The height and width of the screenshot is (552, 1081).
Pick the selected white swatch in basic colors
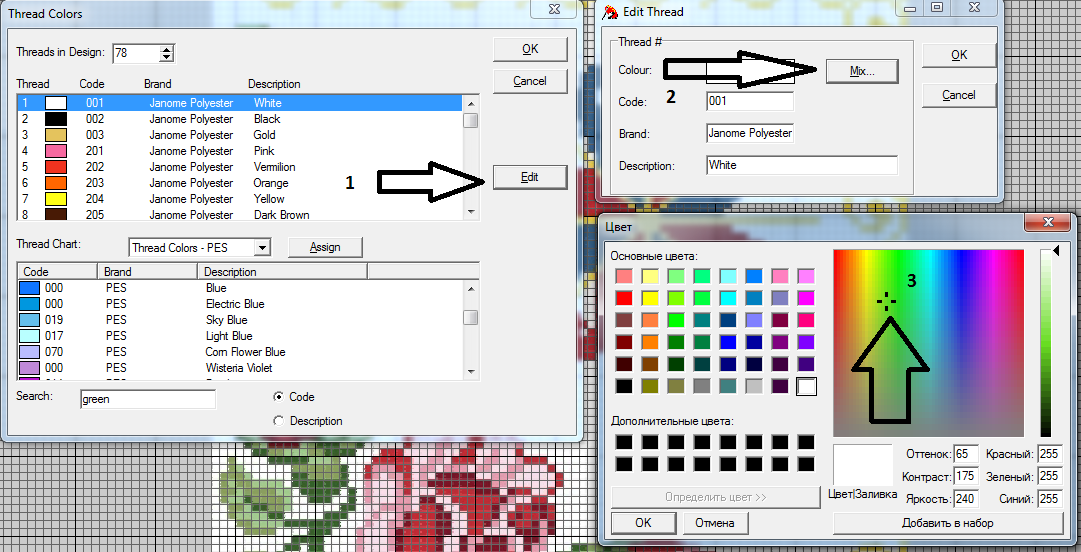[x=806, y=387]
